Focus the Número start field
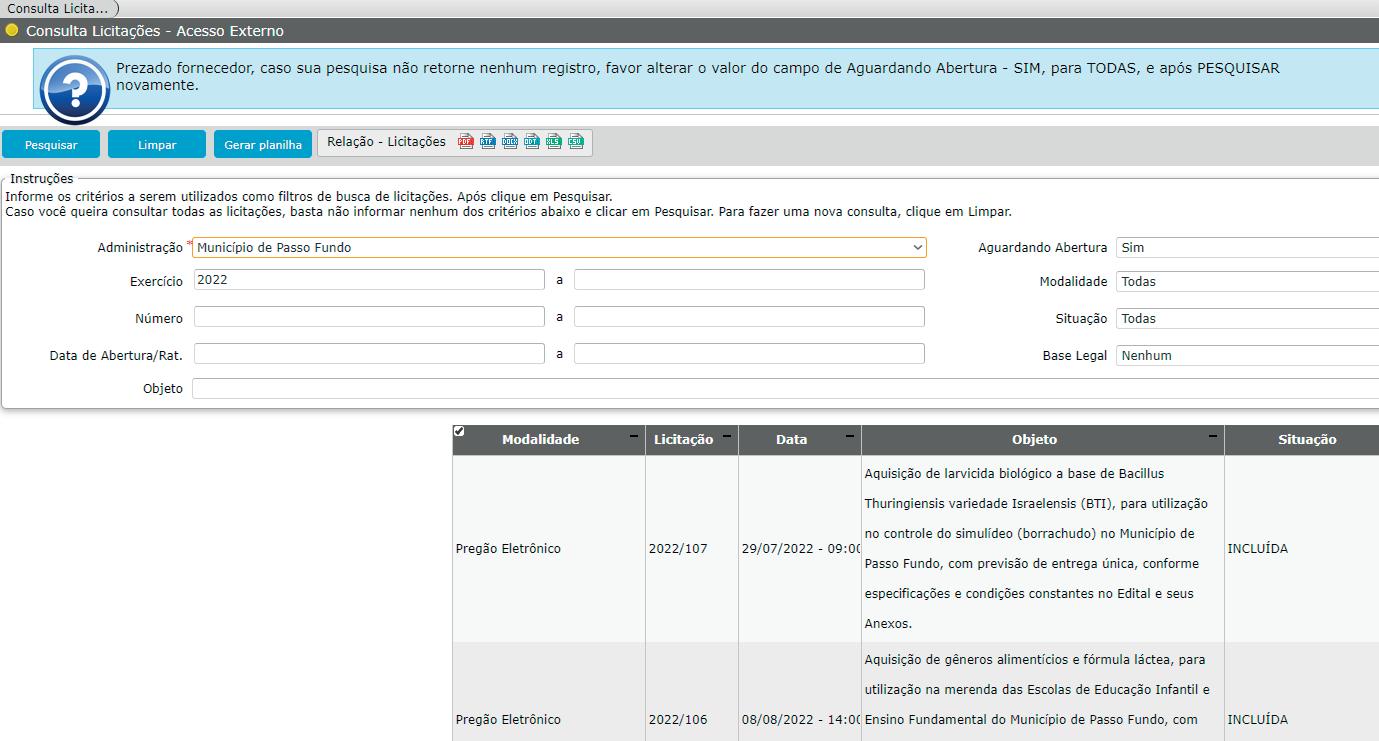This screenshot has width=1379, height=741. (x=369, y=317)
